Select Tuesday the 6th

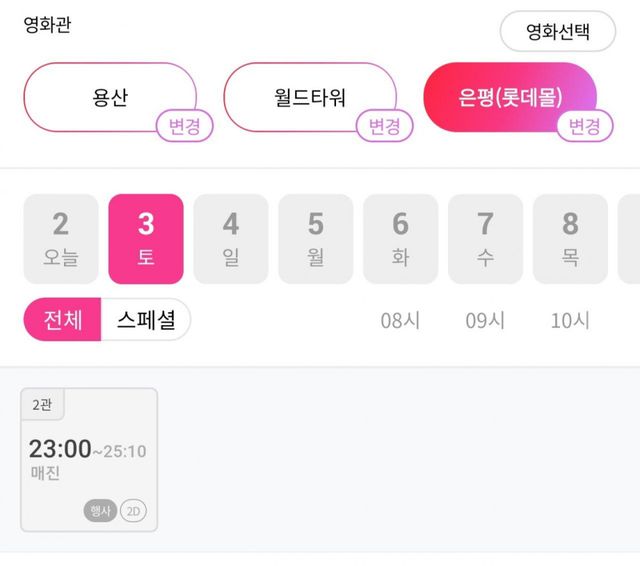(x=401, y=239)
